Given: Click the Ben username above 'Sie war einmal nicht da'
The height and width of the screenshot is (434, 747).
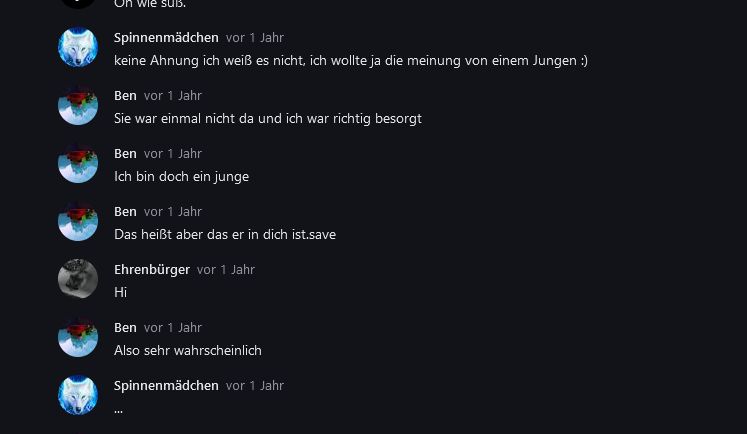Looking at the screenshot, I should 125,96.
